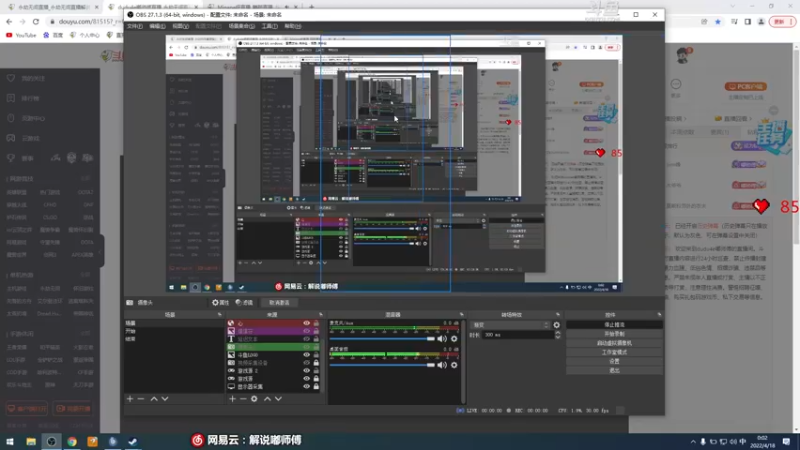Image resolution: width=800 pixels, height=450 pixels.
Task: Open Windows Start menu
Action: pos(10,441)
